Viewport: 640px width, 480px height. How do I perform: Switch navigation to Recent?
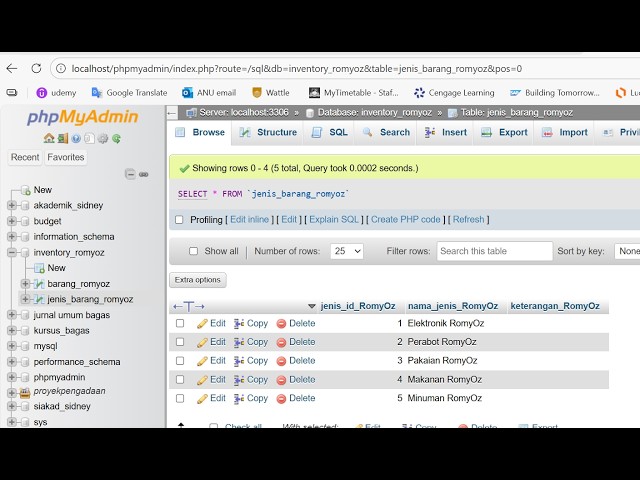(x=25, y=157)
